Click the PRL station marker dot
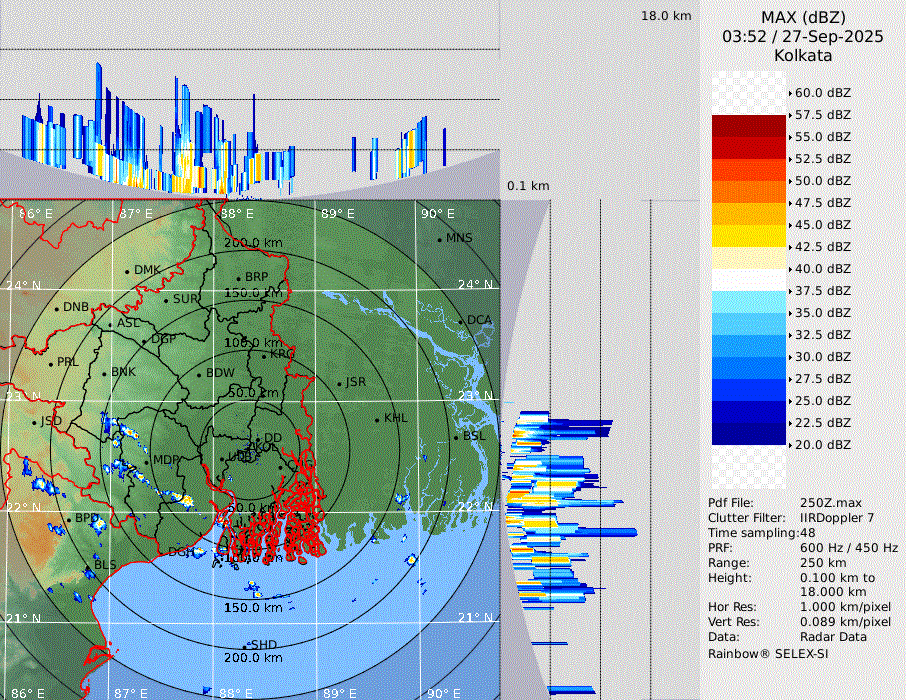906x700 pixels. [50, 363]
